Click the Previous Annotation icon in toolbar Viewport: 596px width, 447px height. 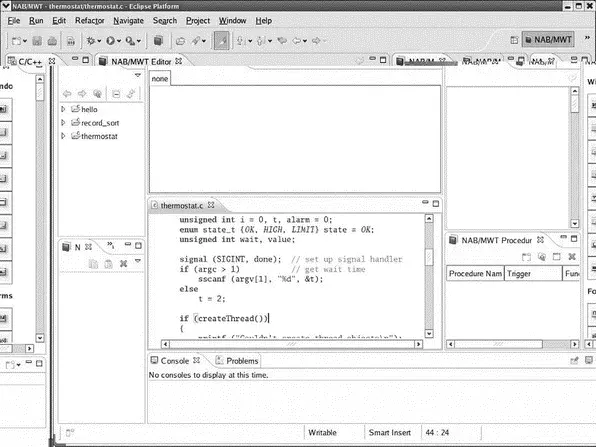[x=260, y=41]
